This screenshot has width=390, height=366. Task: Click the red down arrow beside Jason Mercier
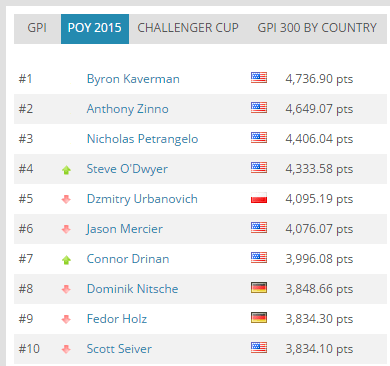[66, 229]
